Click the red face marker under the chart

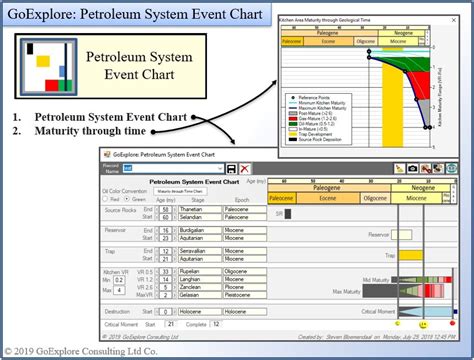452,323
